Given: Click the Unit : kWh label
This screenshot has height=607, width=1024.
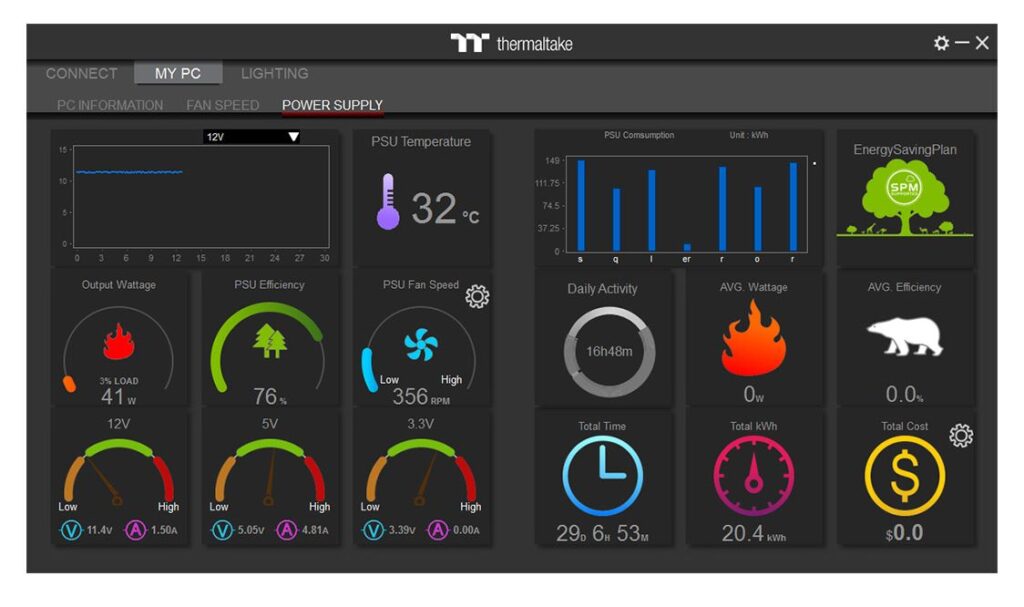Looking at the screenshot, I should point(748,135).
